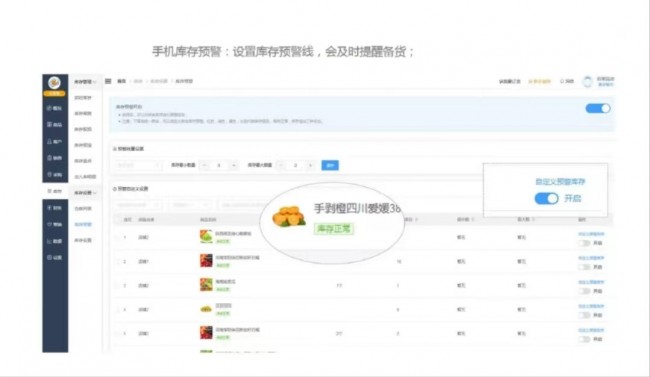Click the 库存最大数量 number field
The width and height of the screenshot is (650, 377).
[296, 165]
